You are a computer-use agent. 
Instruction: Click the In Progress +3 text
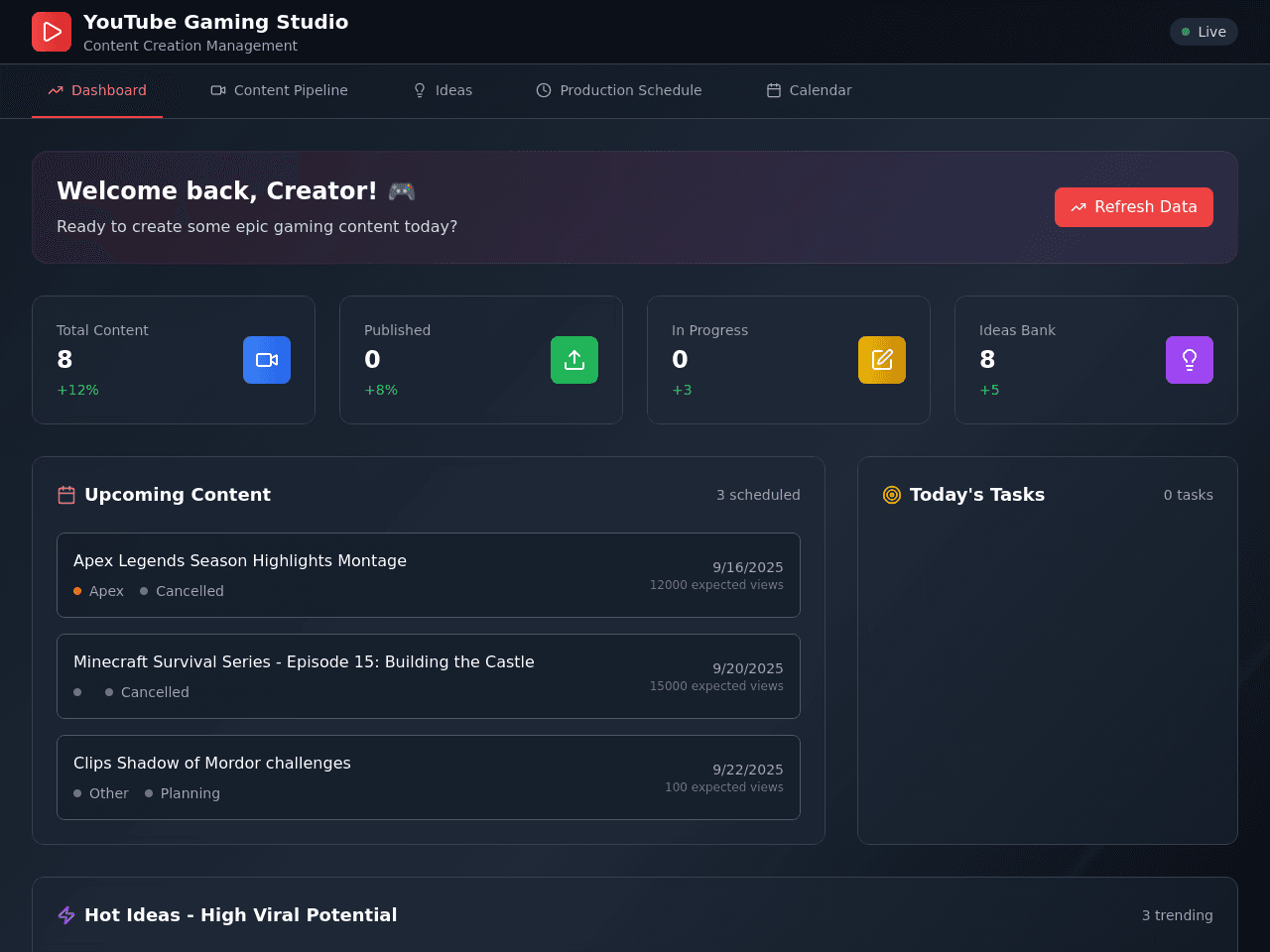(x=682, y=390)
